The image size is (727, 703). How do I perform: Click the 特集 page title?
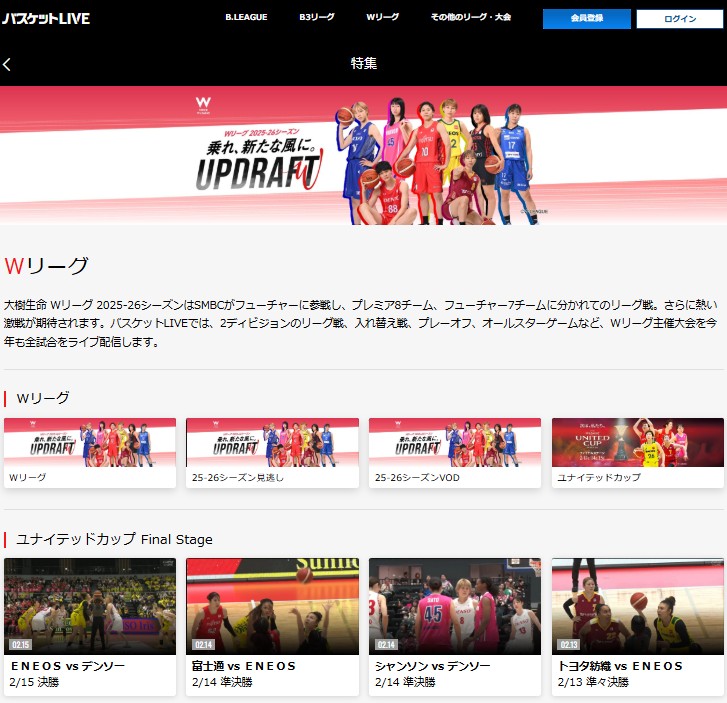[364, 63]
